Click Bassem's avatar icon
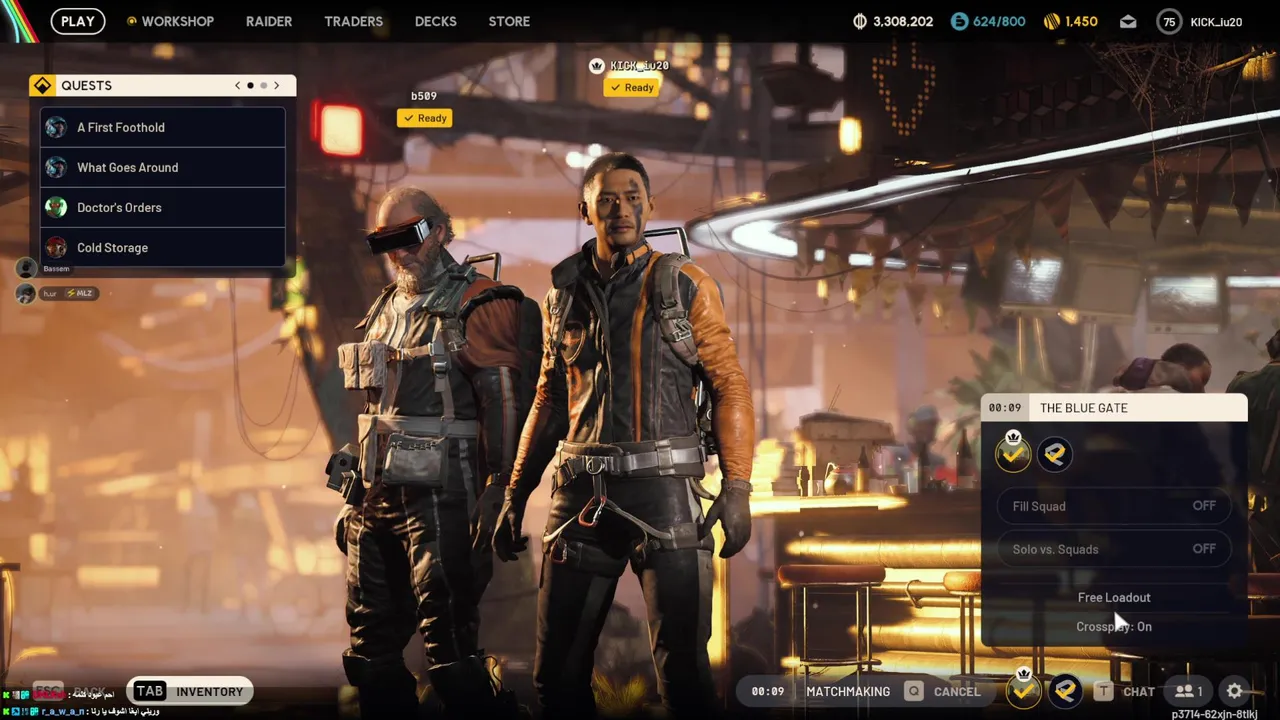This screenshot has height=720, width=1280. pyautogui.click(x=26, y=268)
